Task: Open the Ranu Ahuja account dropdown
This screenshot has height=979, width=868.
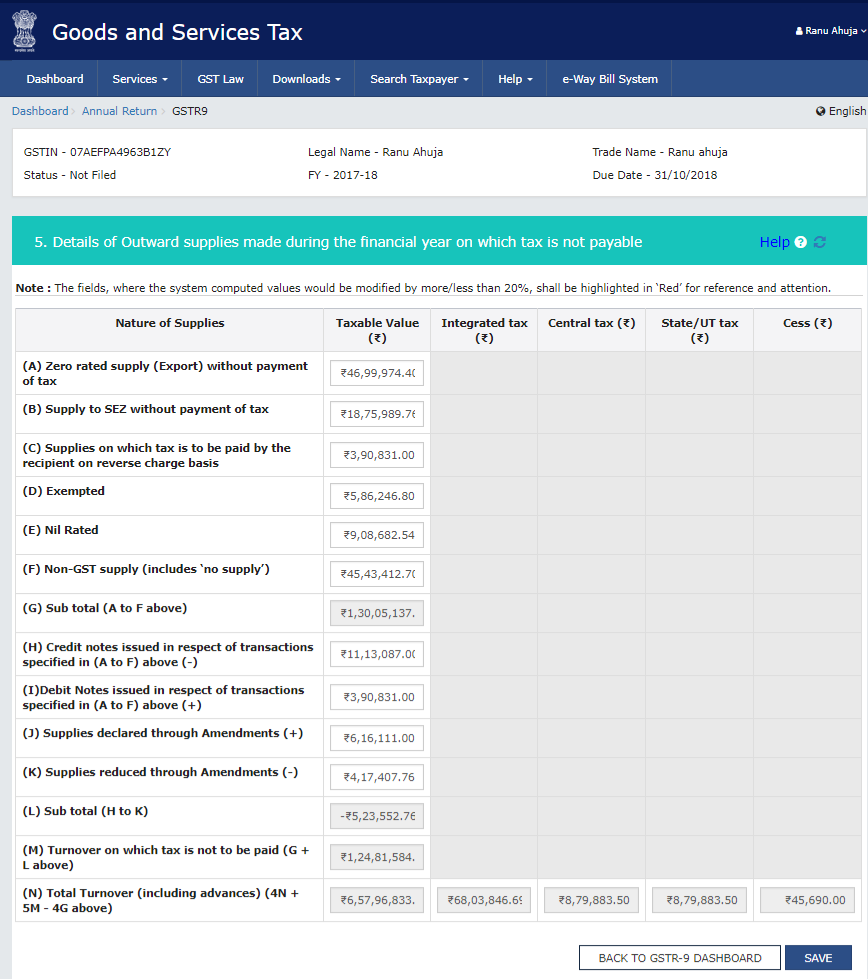Action: tap(830, 30)
